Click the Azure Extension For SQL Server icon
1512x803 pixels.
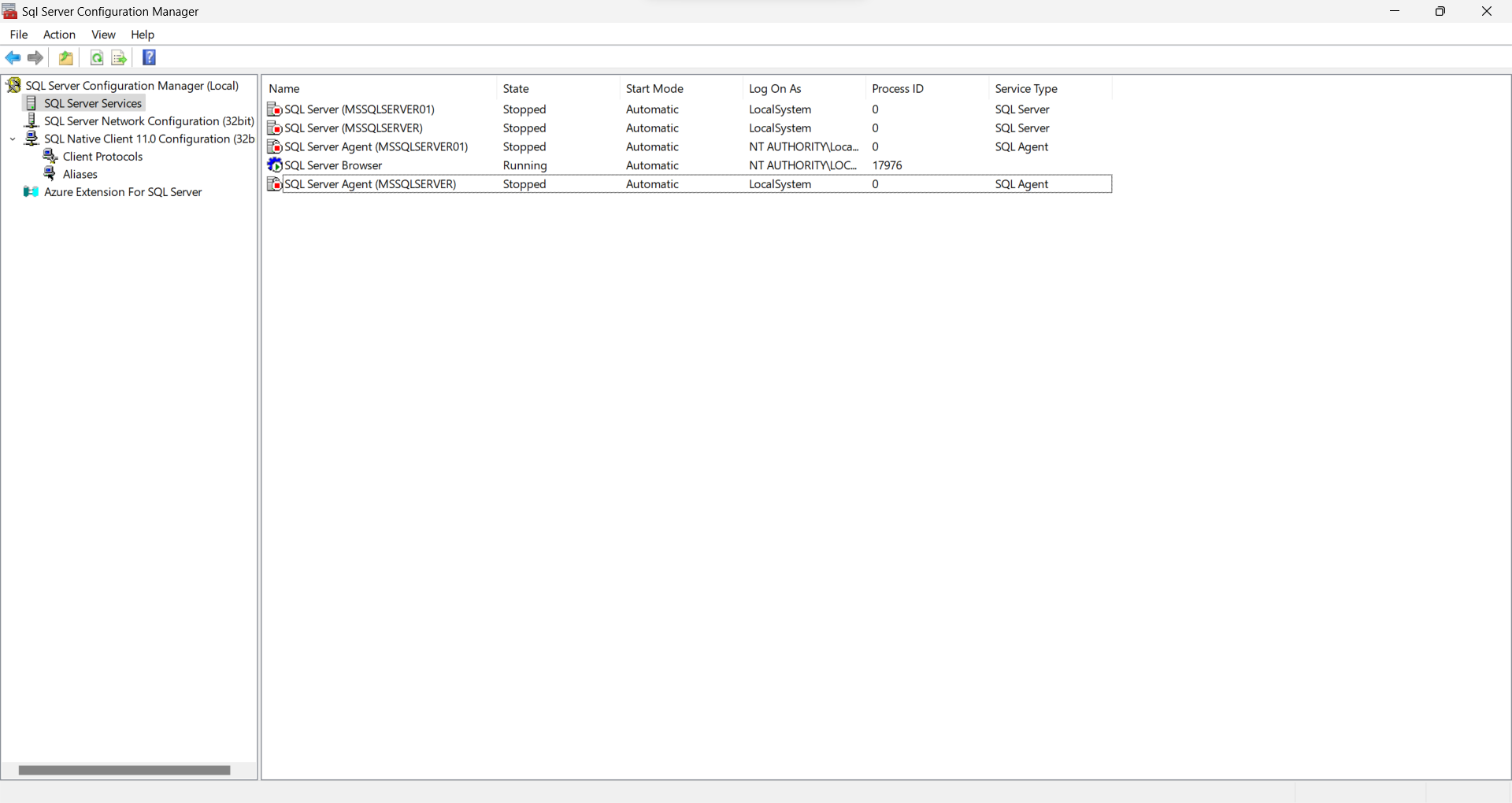pyautogui.click(x=31, y=192)
